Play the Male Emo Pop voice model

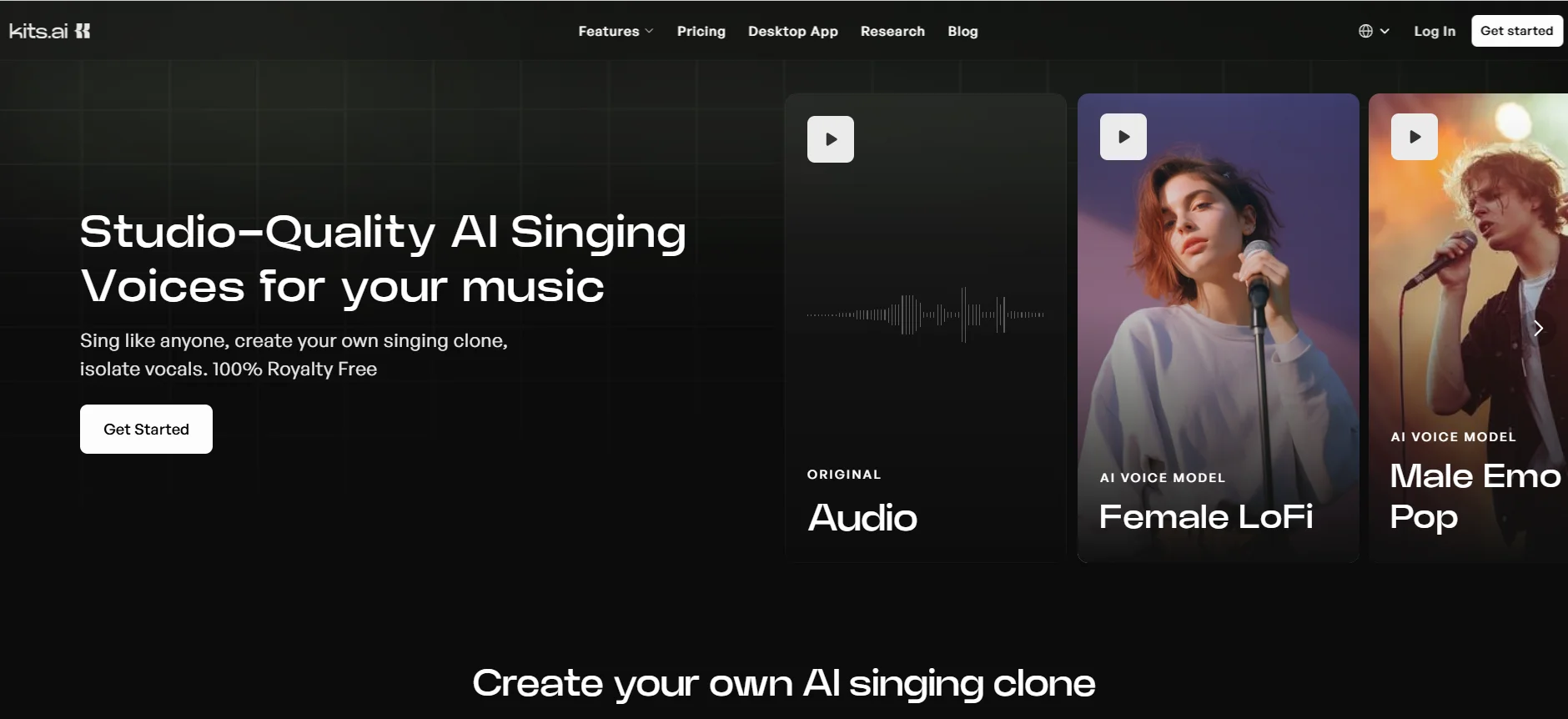coord(1414,137)
